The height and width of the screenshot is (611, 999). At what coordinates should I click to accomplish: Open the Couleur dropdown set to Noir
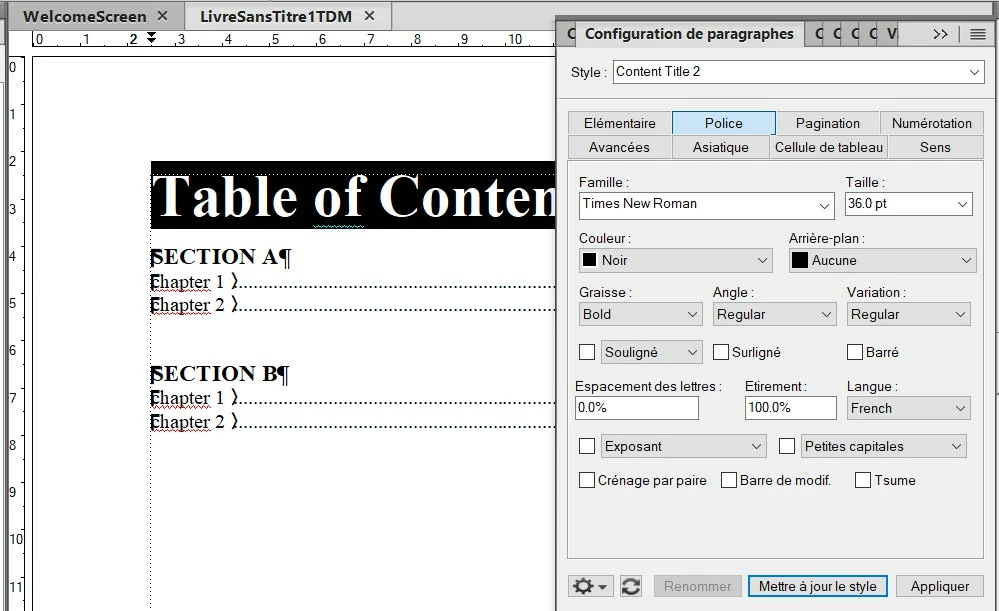[x=675, y=261]
